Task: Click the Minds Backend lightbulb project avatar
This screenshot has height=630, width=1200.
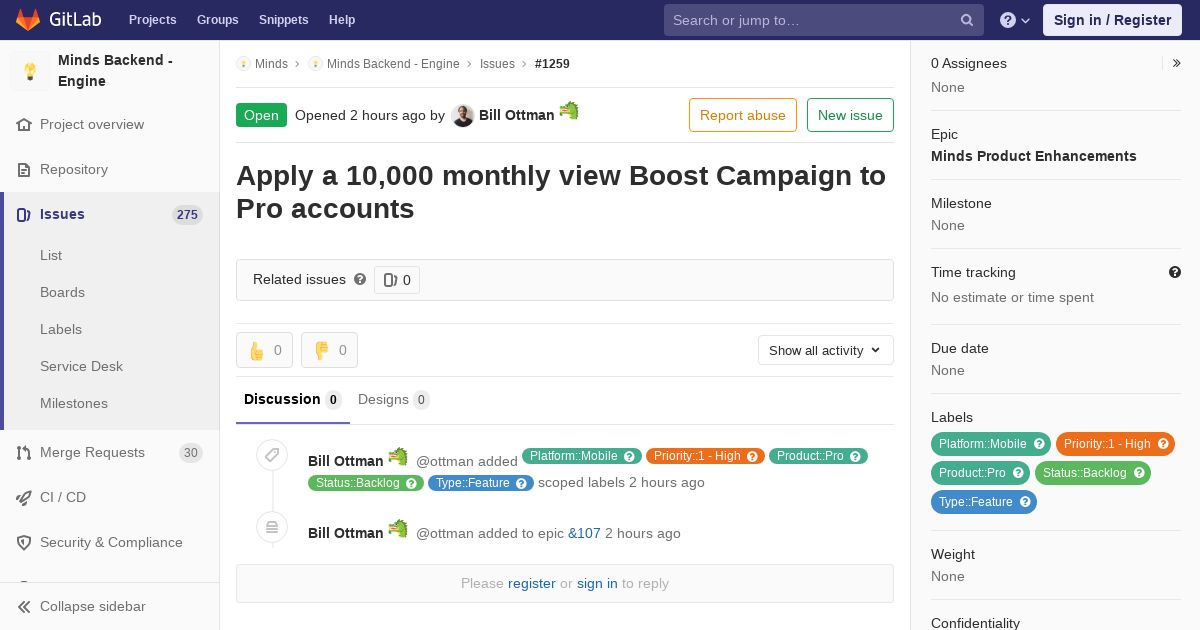Action: pyautogui.click(x=30, y=71)
